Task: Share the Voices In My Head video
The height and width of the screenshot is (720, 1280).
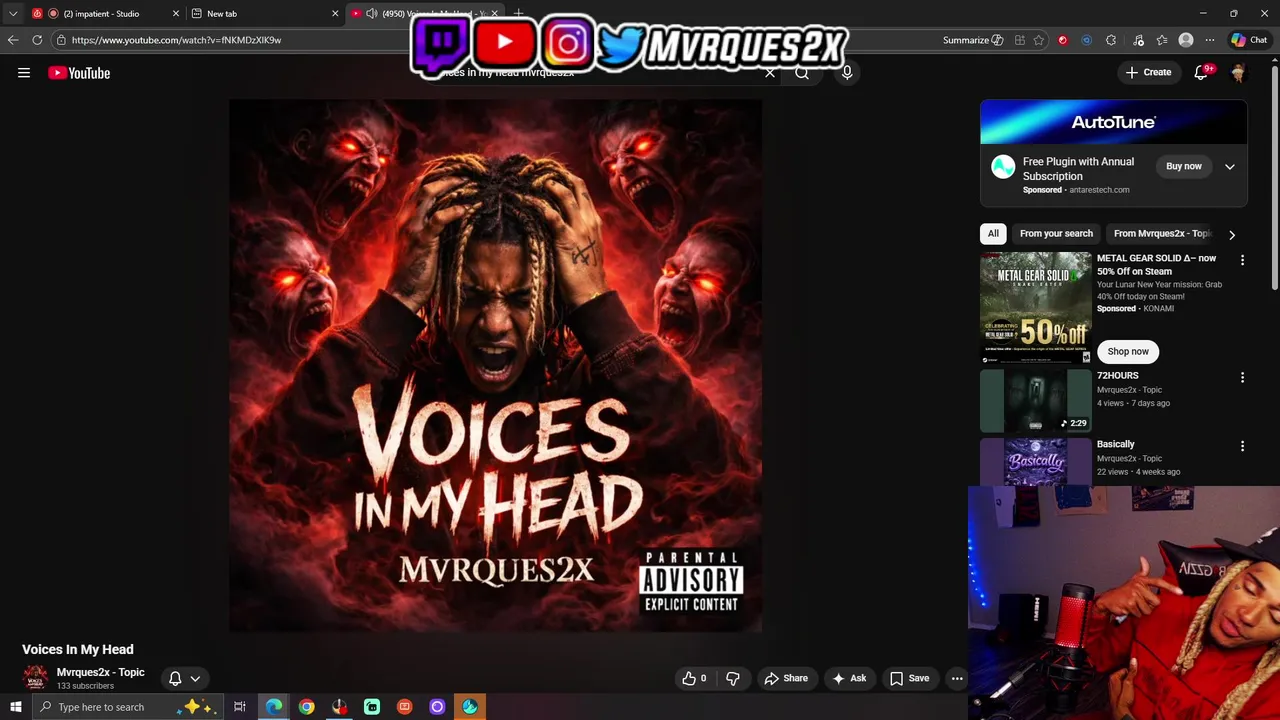Action: click(786, 678)
